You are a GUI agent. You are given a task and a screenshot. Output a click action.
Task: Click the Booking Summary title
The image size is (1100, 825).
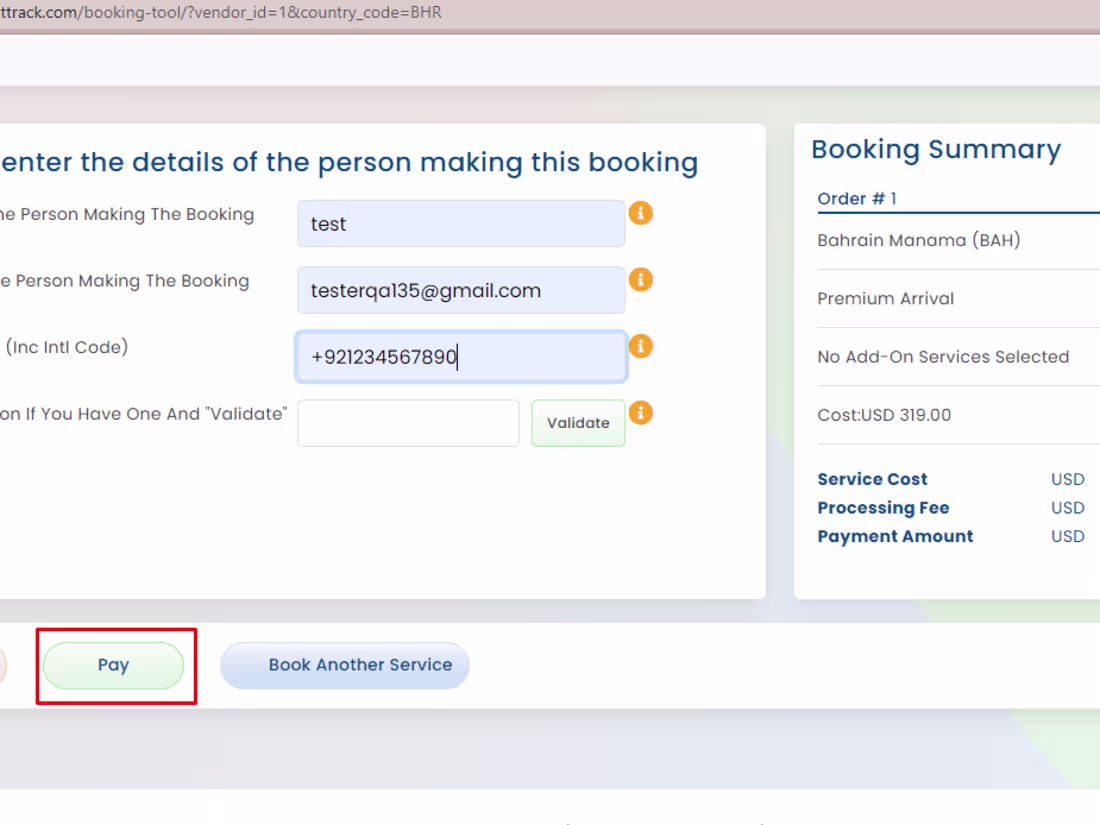tap(936, 149)
